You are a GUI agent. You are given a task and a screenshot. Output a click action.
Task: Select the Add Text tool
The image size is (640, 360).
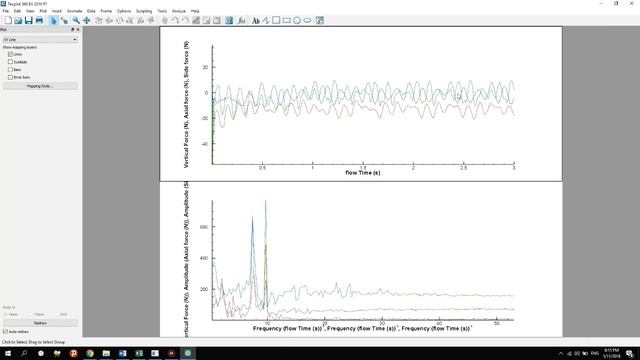pyautogui.click(x=256, y=20)
